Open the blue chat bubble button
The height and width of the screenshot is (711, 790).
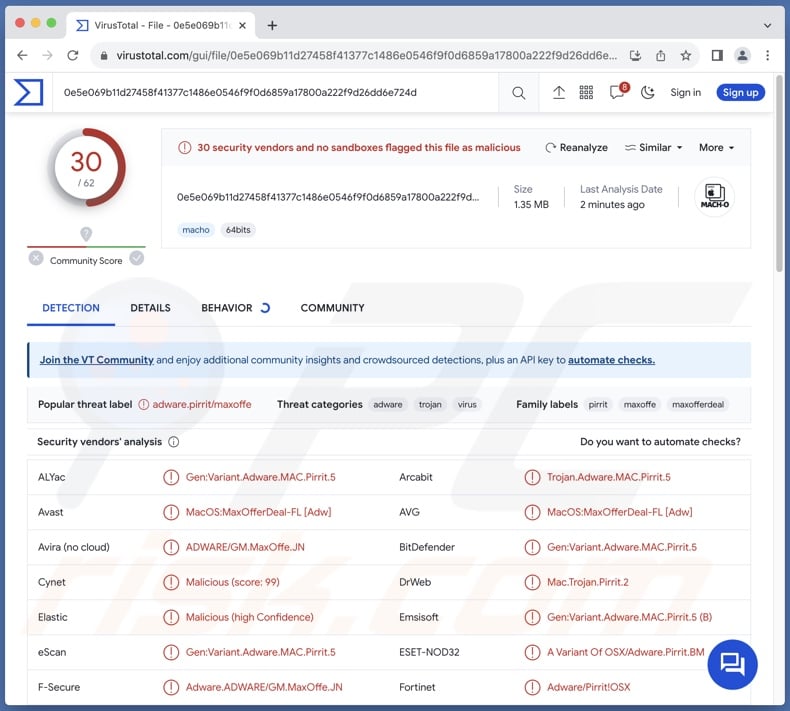point(732,664)
